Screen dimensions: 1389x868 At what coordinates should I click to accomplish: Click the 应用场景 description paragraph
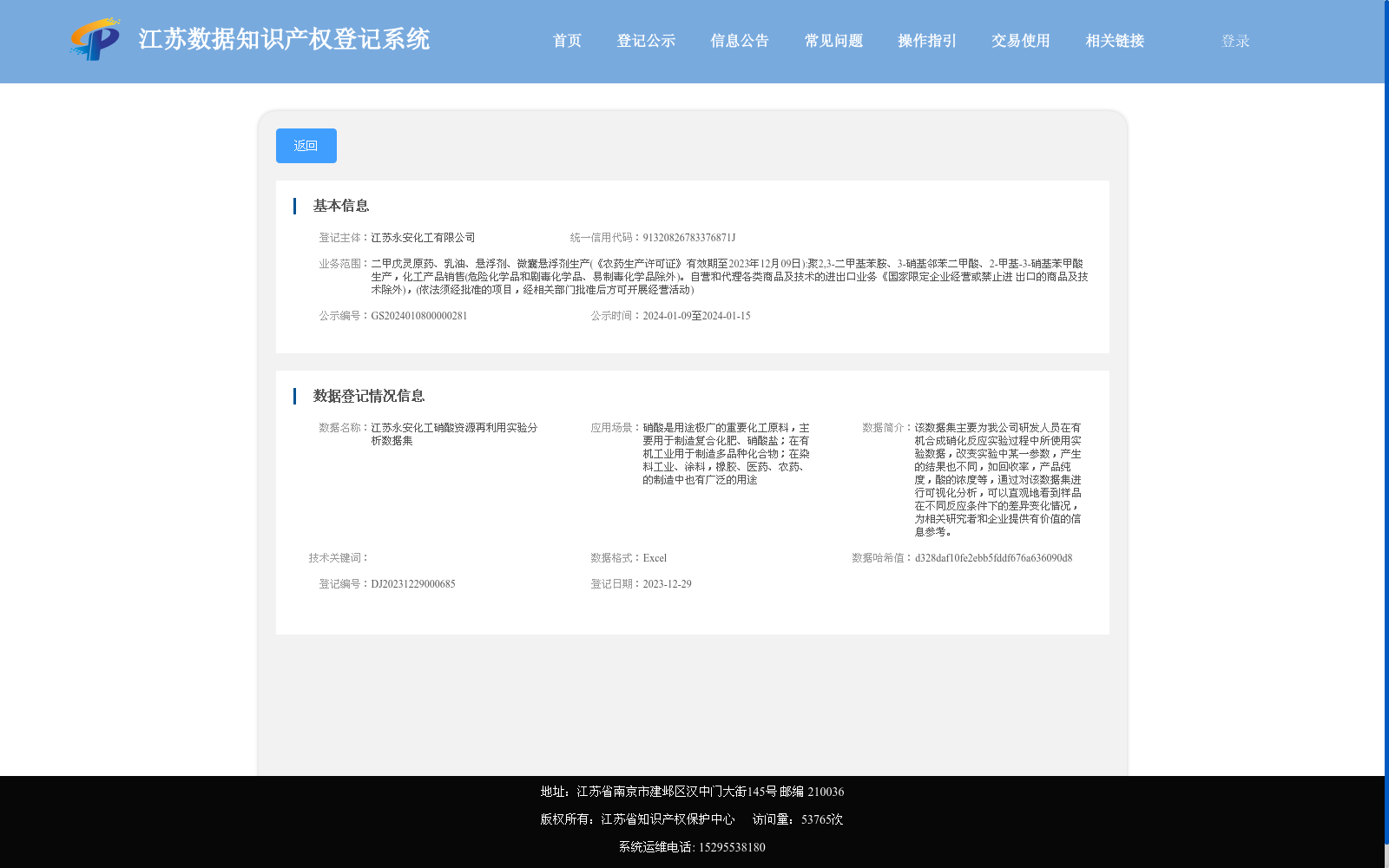726,454
